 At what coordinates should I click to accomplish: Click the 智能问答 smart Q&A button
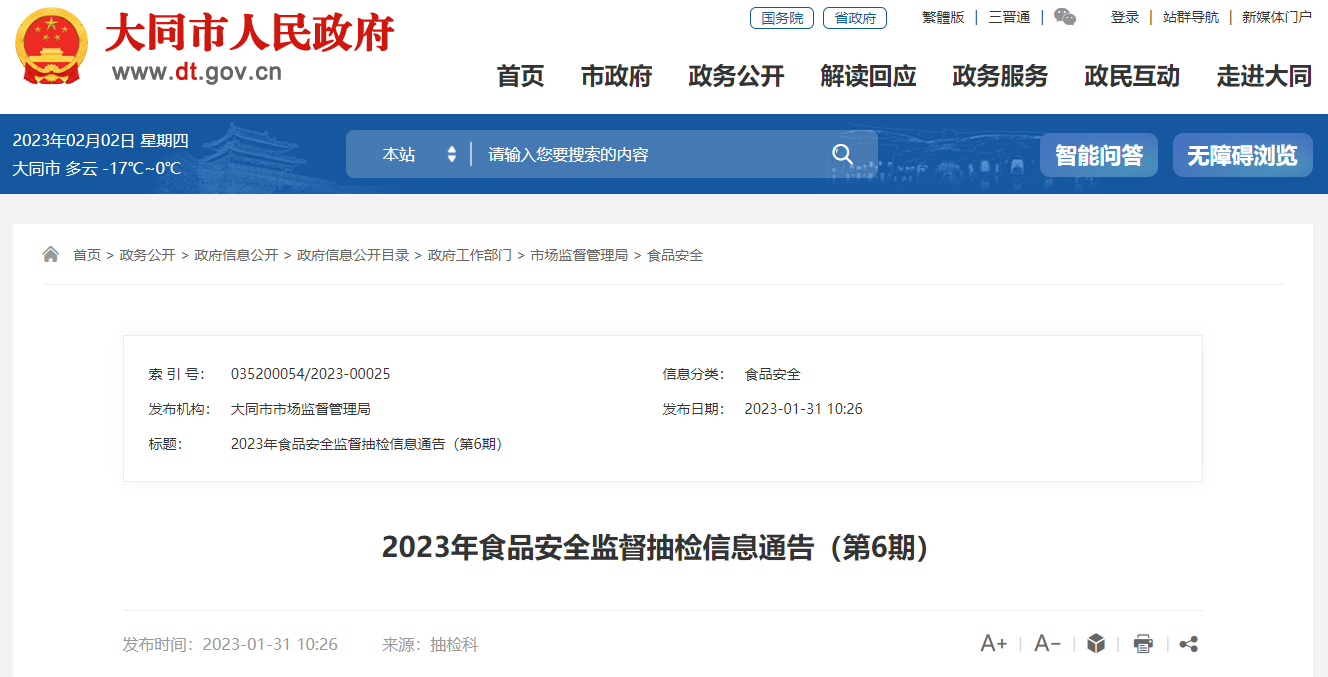(x=1098, y=155)
